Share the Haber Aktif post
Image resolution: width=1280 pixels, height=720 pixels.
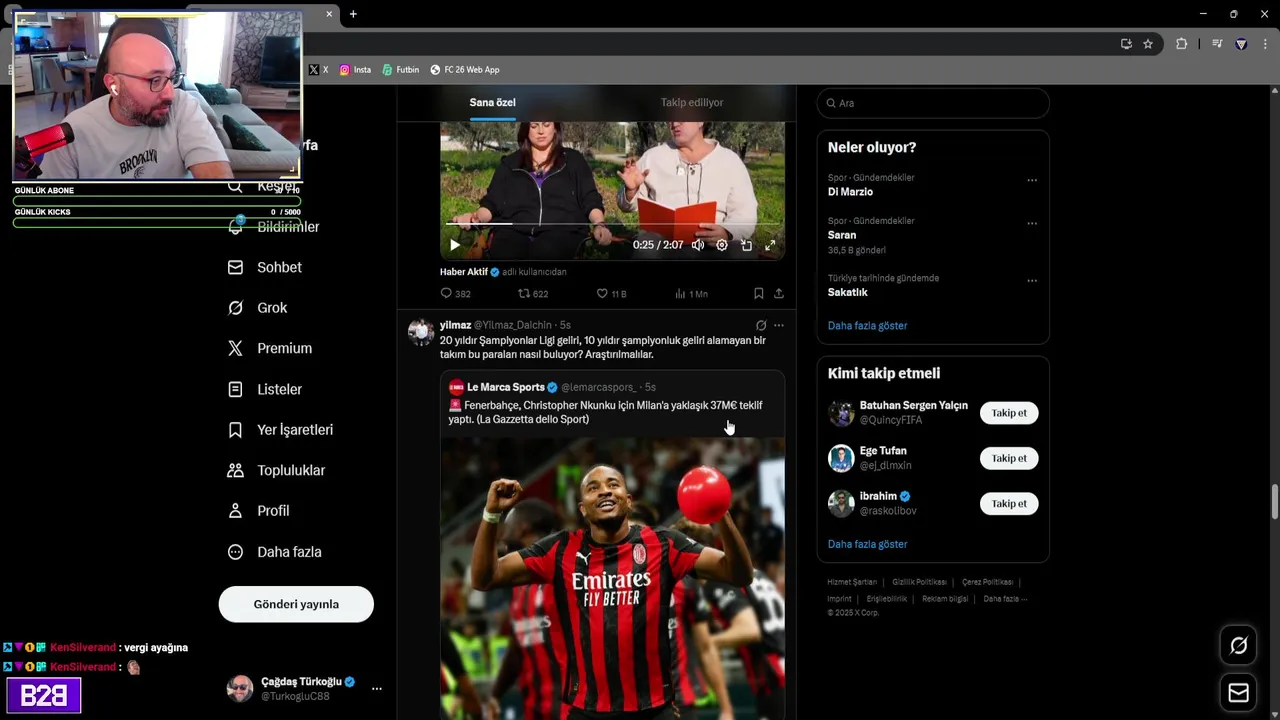779,294
